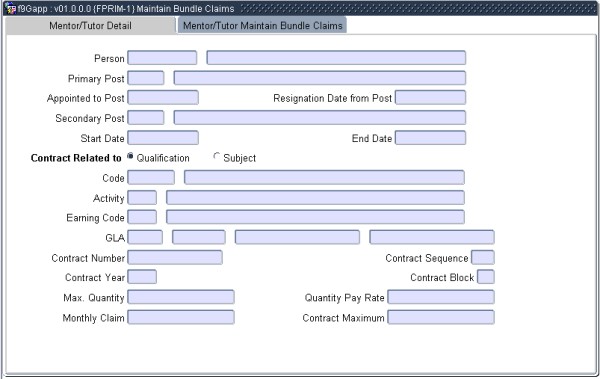Focus the Monthly Claim field
Image resolution: width=600 pixels, height=379 pixels.
tap(181, 317)
